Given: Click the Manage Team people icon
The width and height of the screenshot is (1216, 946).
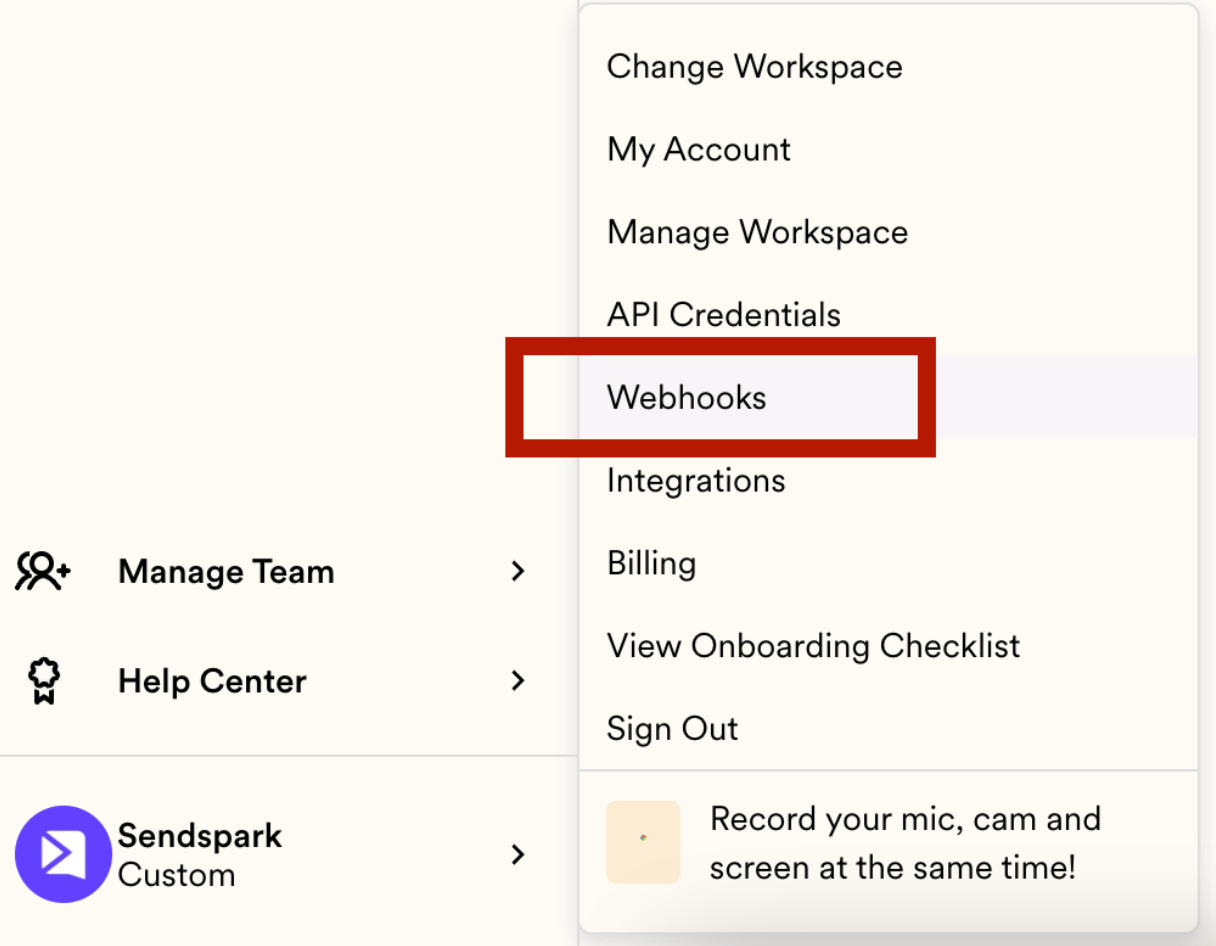Looking at the screenshot, I should point(43,571).
